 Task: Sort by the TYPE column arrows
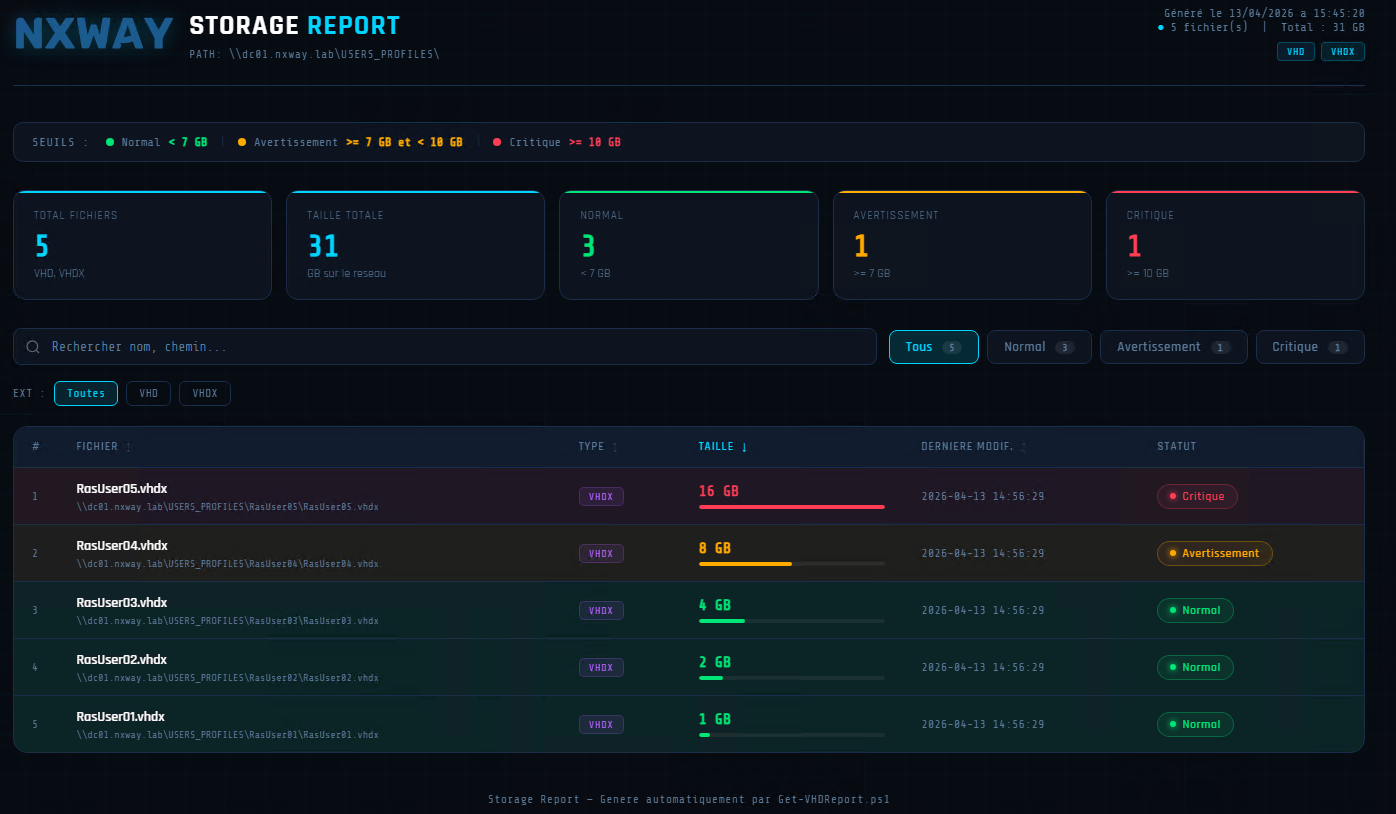(614, 447)
